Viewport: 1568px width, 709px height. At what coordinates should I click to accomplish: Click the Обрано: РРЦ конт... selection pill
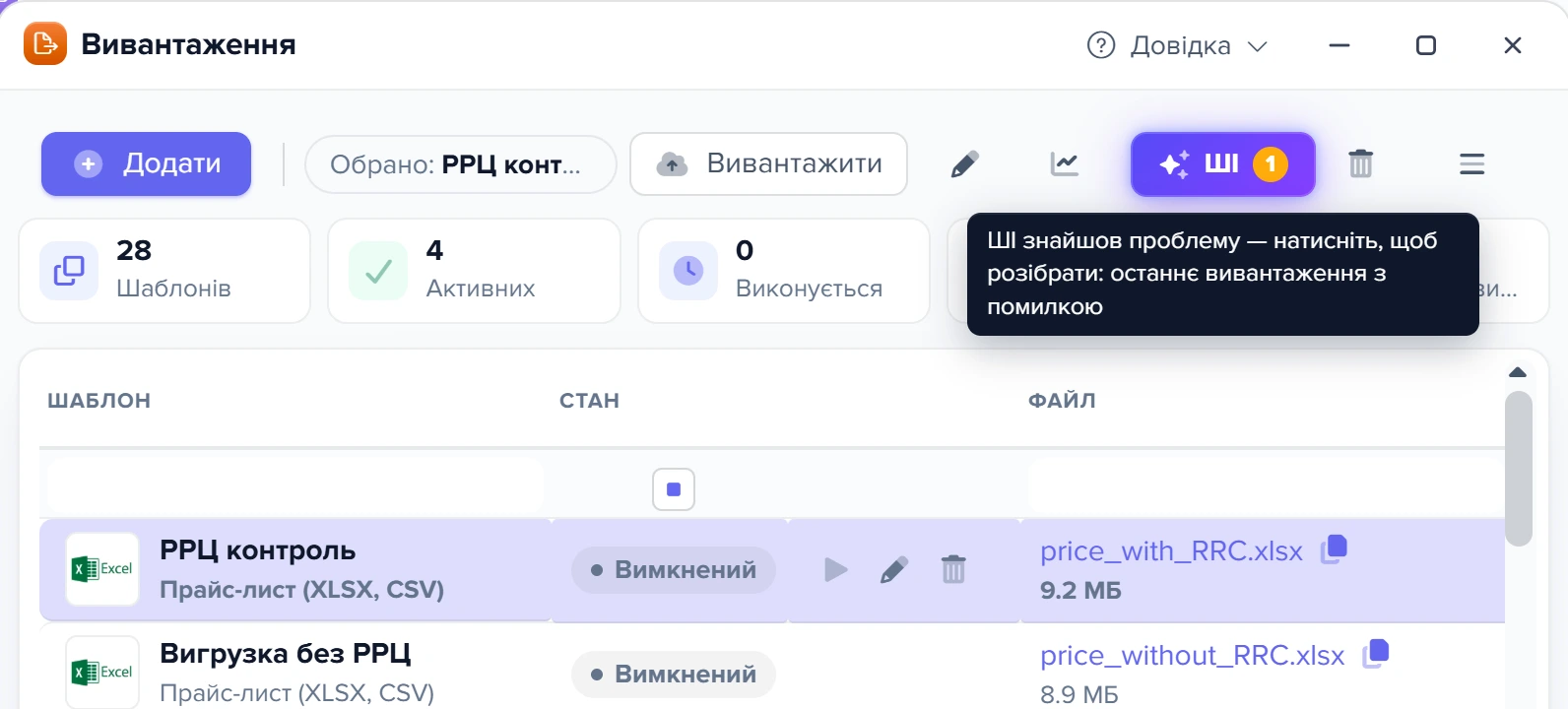click(x=461, y=164)
